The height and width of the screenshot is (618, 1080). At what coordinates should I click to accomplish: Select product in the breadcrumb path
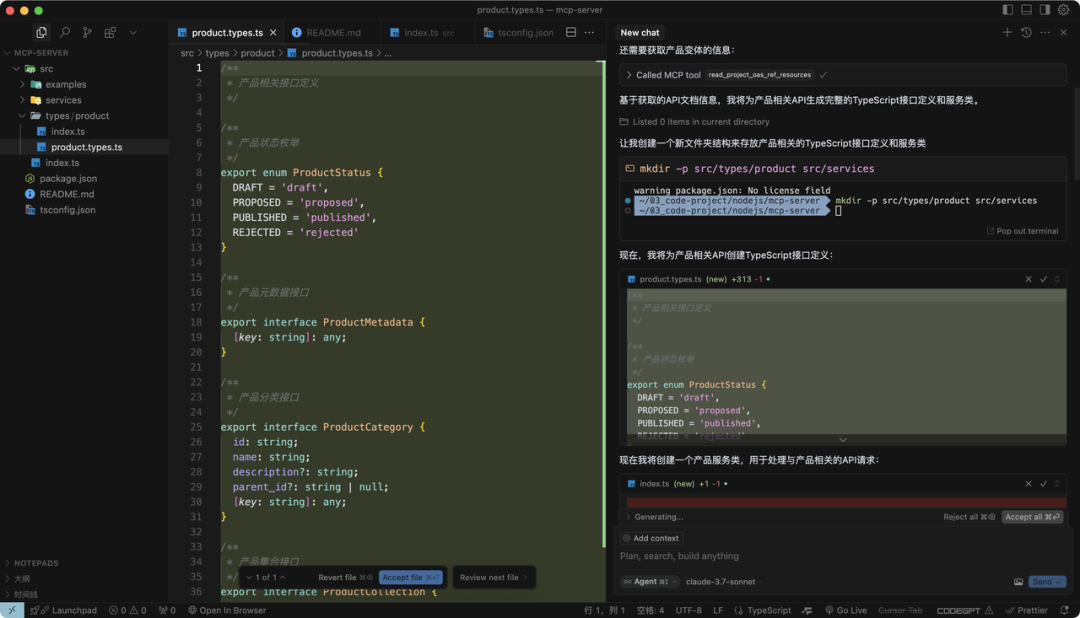[258, 52]
